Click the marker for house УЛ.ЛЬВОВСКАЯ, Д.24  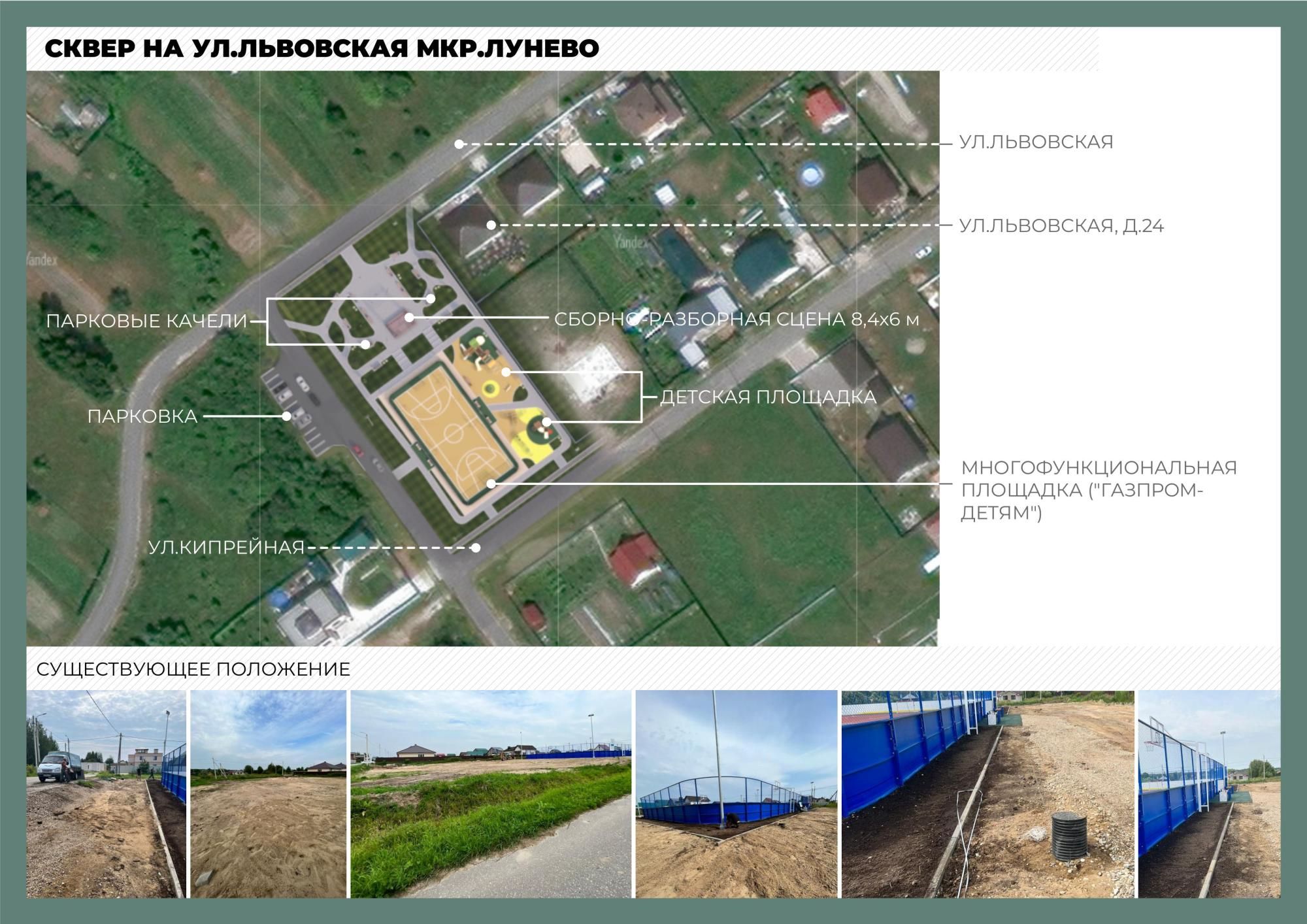tap(490, 225)
